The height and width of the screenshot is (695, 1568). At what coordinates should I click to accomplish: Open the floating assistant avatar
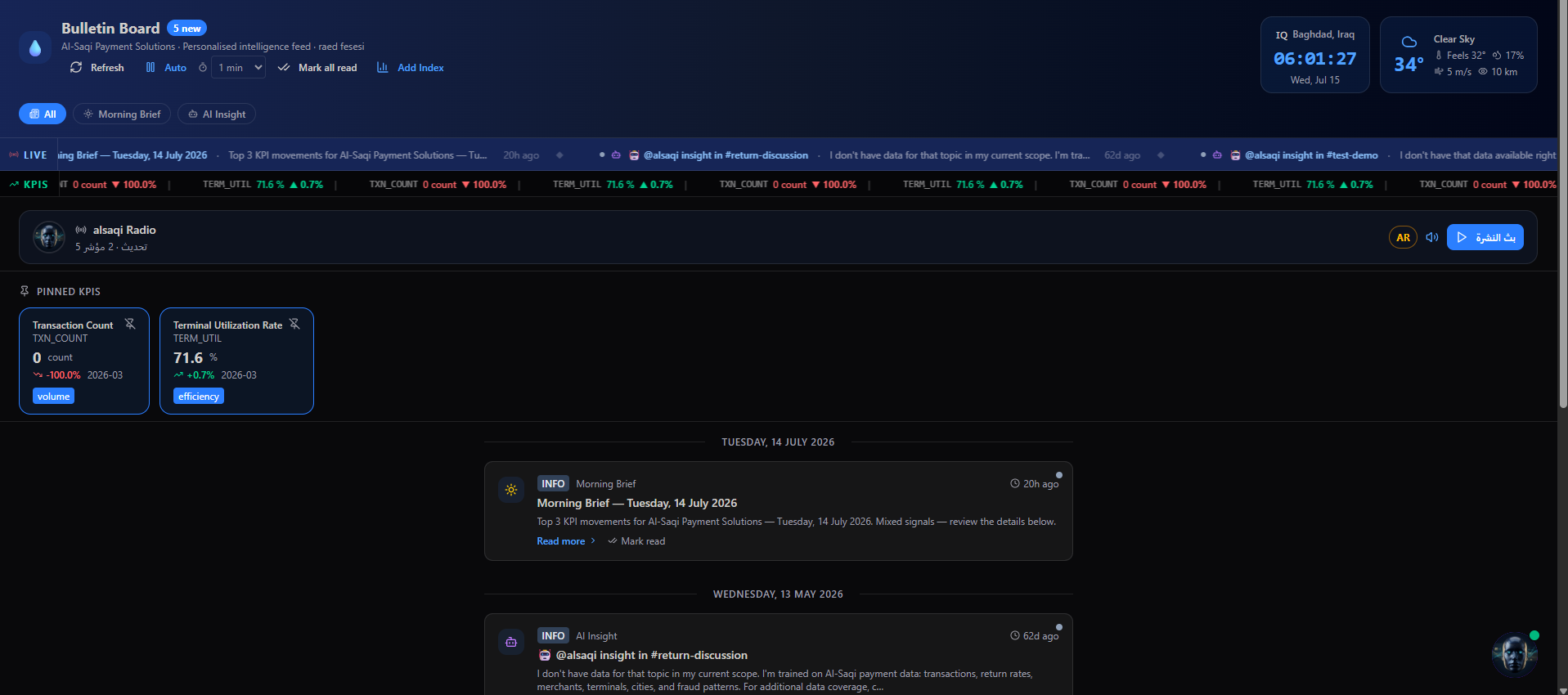pos(1514,654)
